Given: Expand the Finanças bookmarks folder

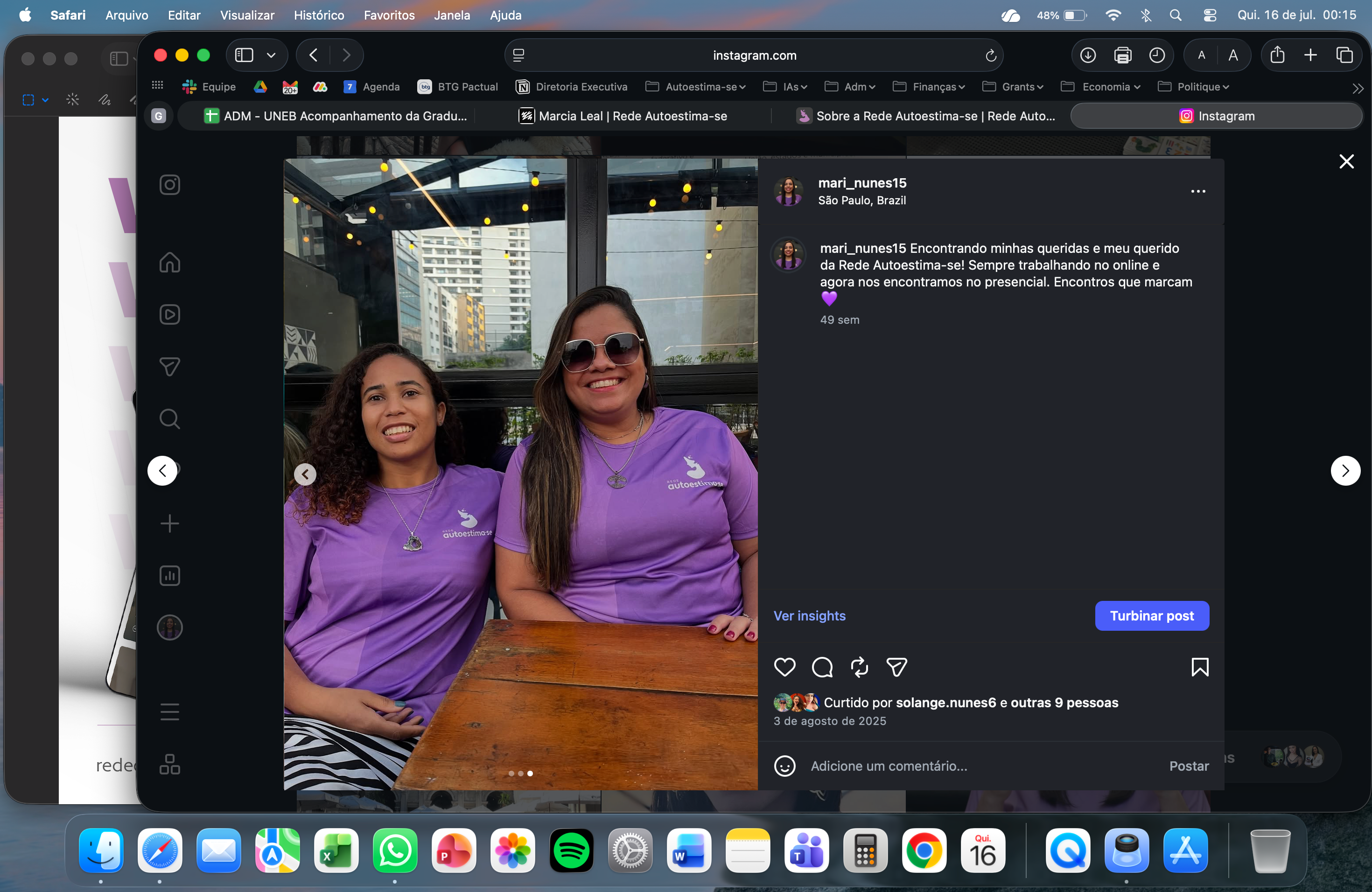Looking at the screenshot, I should pos(929,86).
